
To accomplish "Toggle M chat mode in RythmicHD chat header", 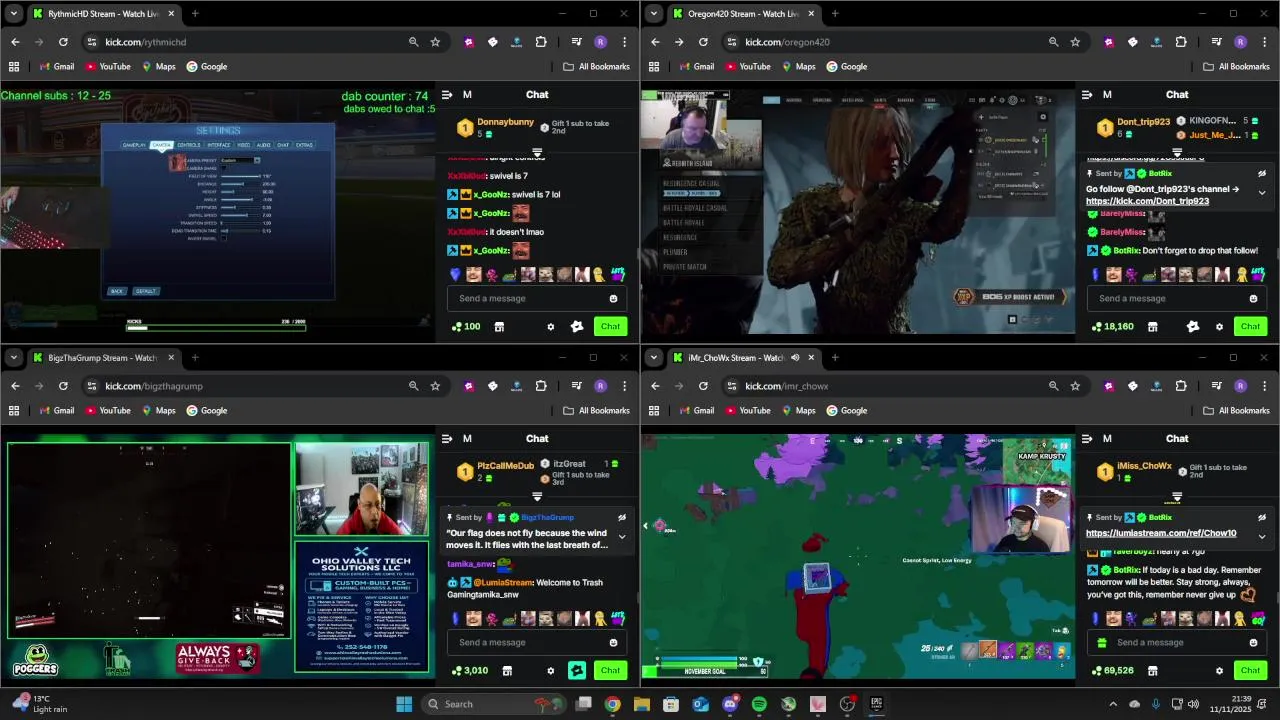I will click(467, 95).
